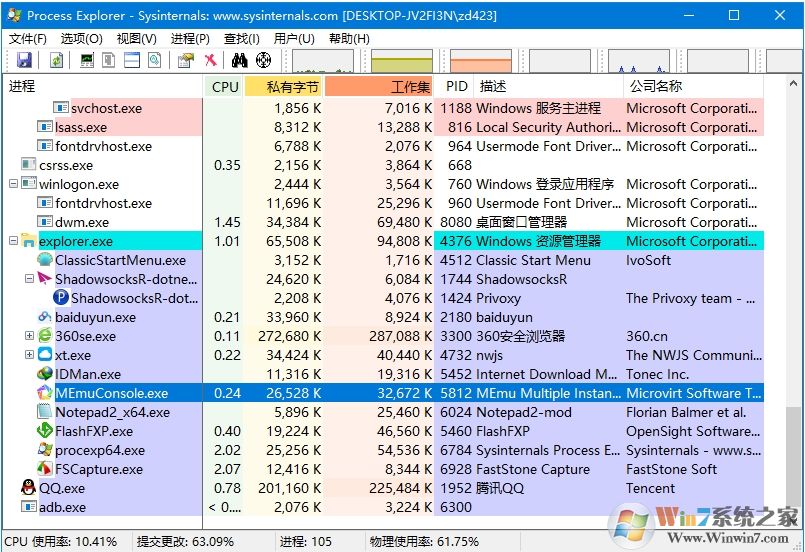Open the 帮助(H) menu

click(x=349, y=38)
